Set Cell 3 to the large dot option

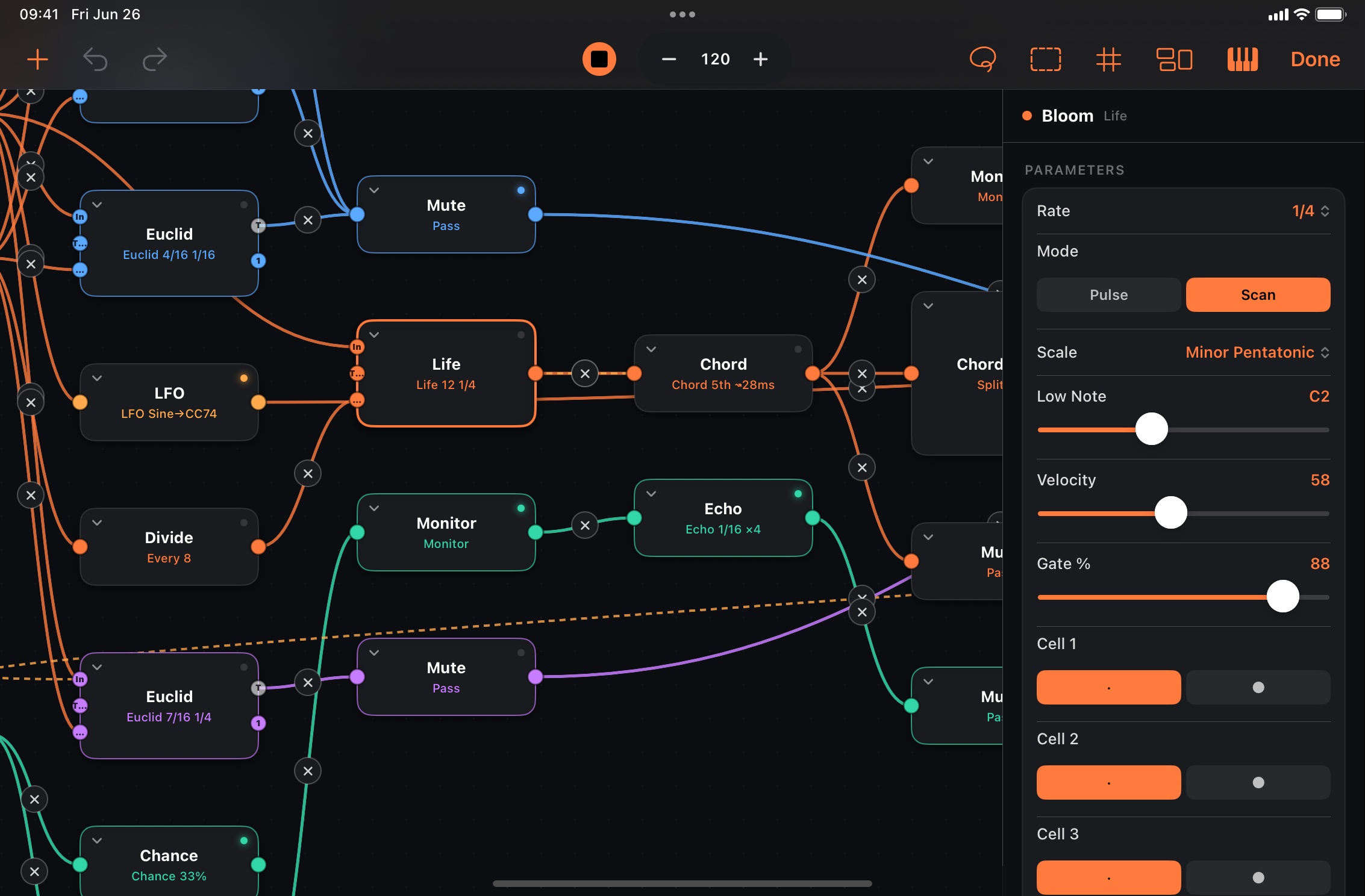point(1258,877)
